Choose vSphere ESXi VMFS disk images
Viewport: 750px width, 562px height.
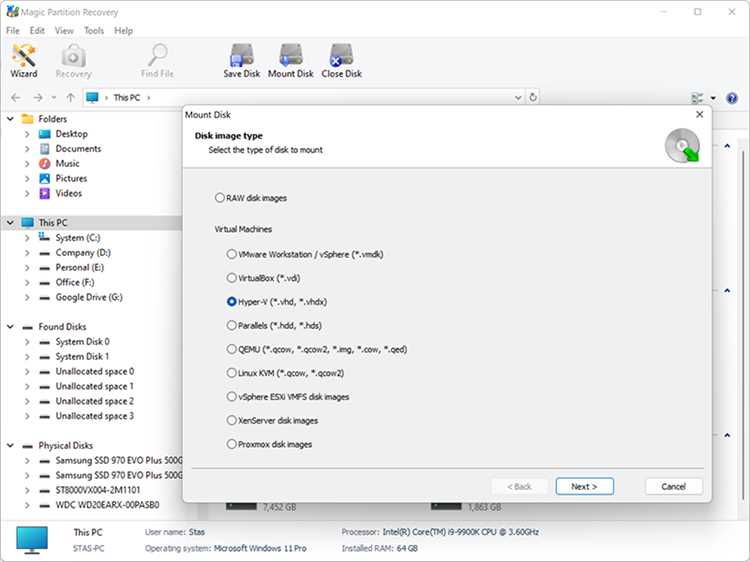point(232,397)
